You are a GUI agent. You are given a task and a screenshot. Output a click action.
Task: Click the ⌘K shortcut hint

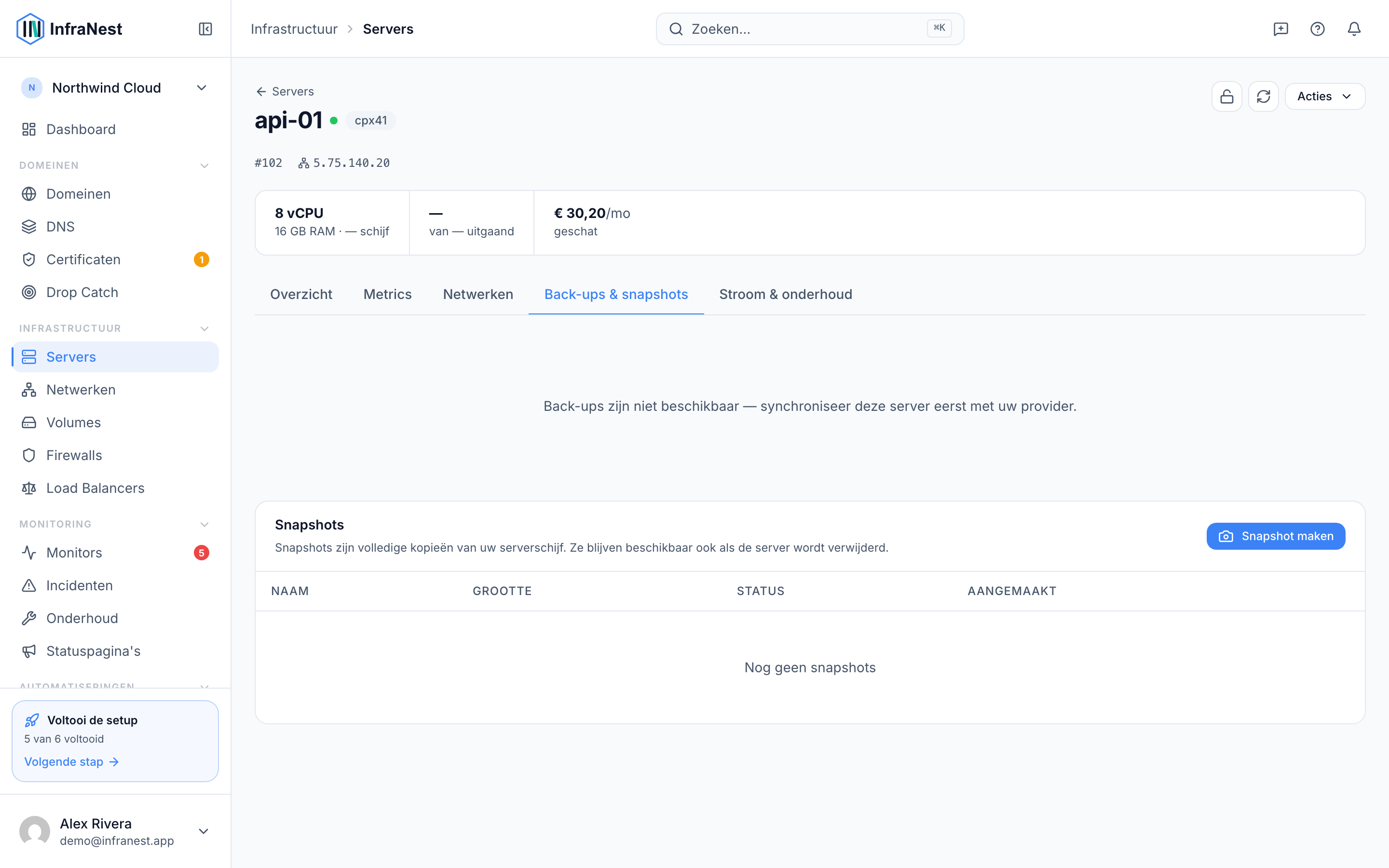pos(939,28)
